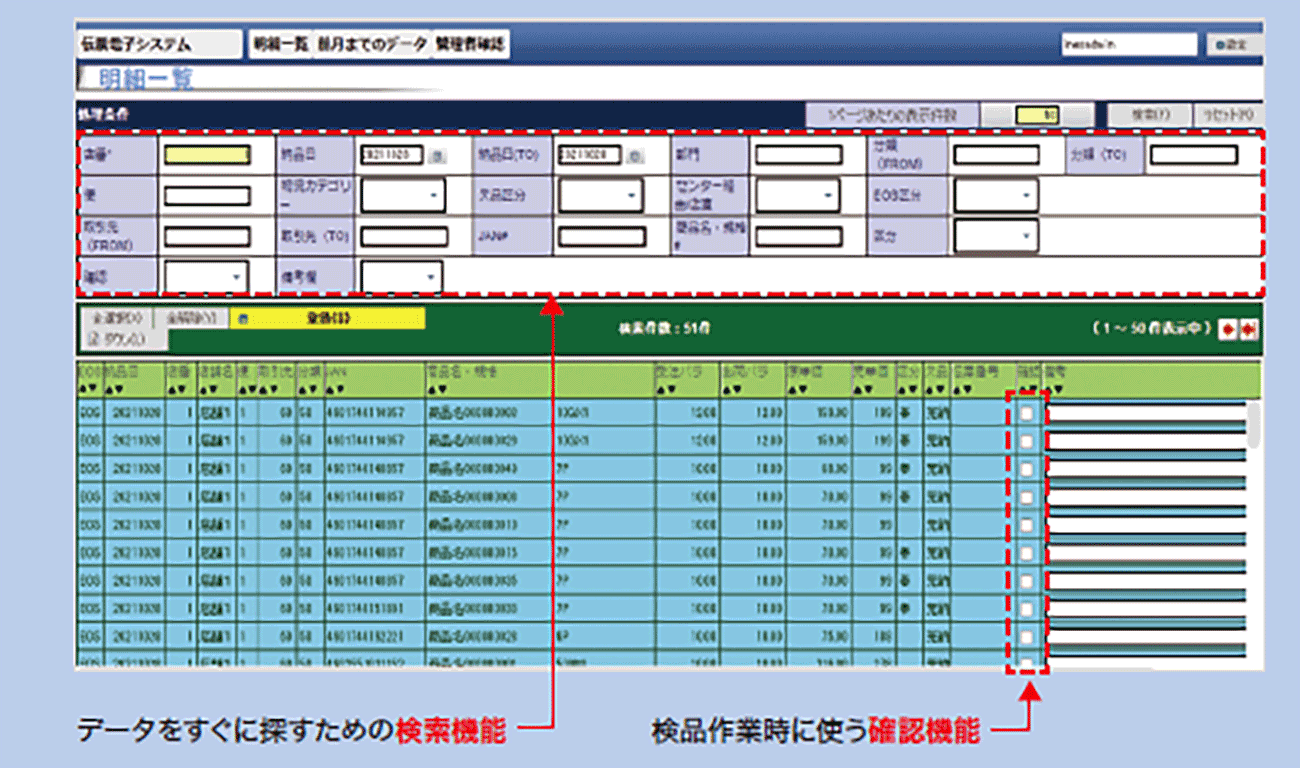Tick the 確認 checkbox in the fifth data row
Screen dimensions: 1300x768
pos(1027,524)
